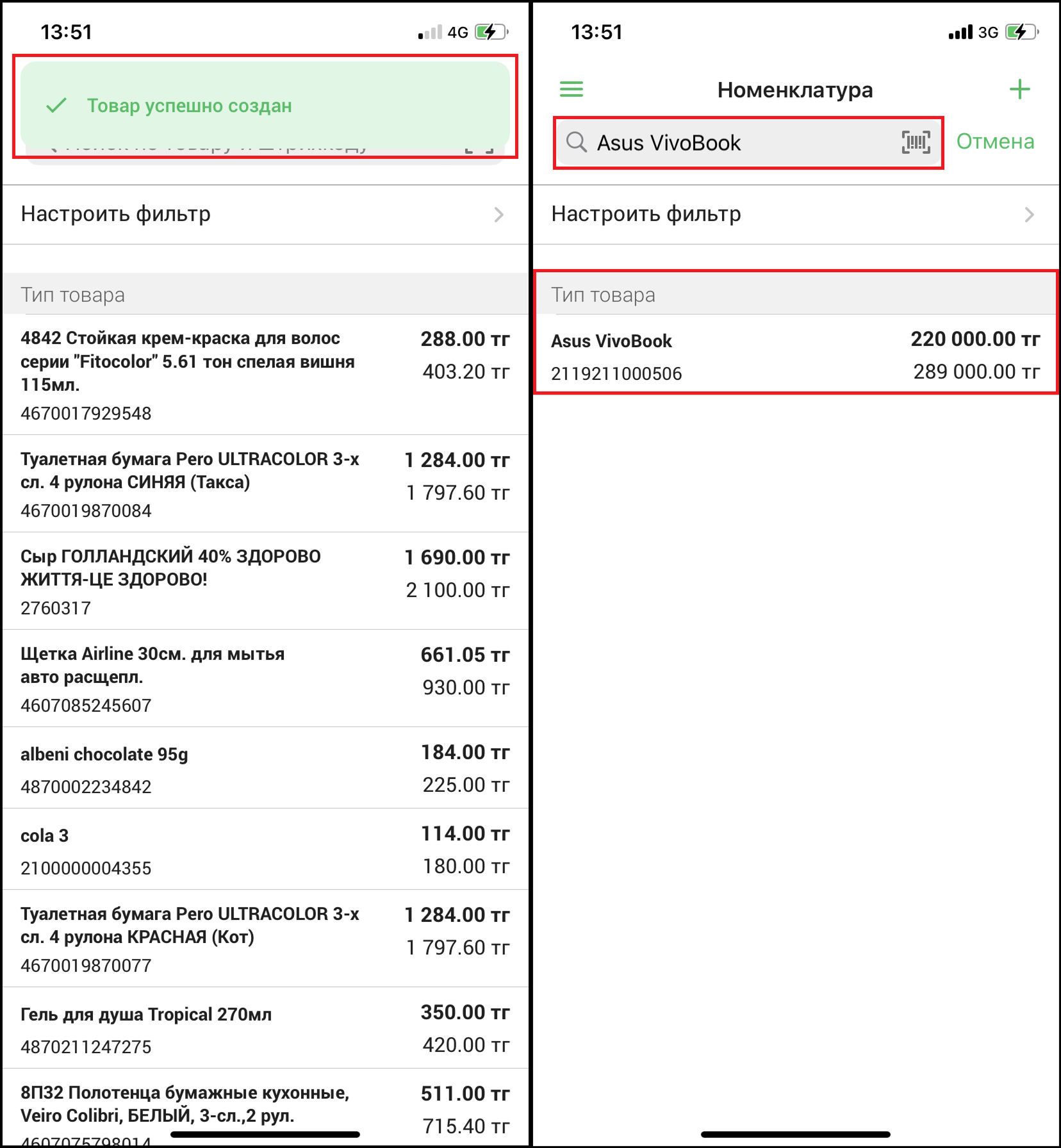Select barcode 4870002234842

point(86,787)
